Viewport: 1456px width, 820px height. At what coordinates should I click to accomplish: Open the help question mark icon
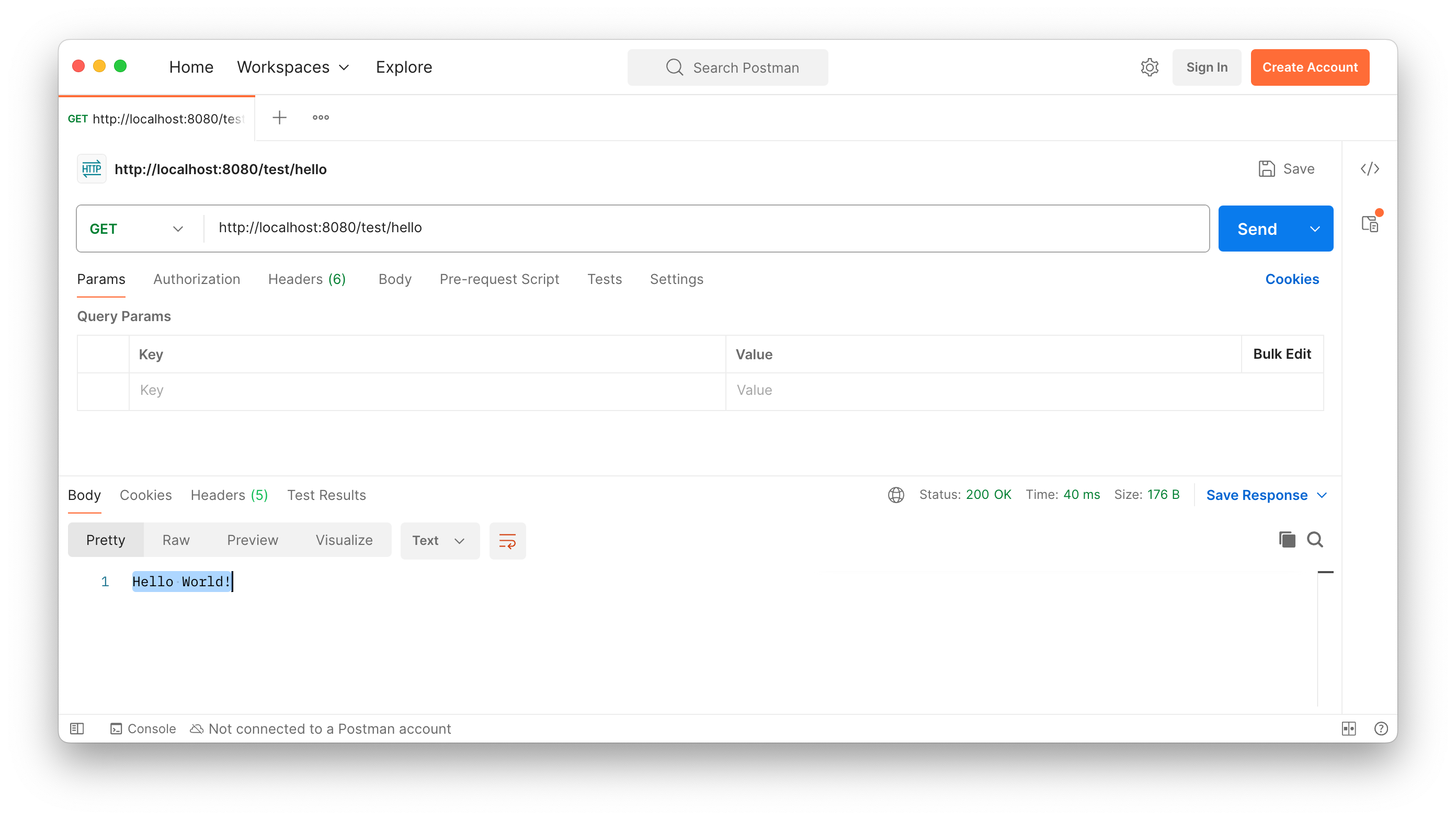1381,728
